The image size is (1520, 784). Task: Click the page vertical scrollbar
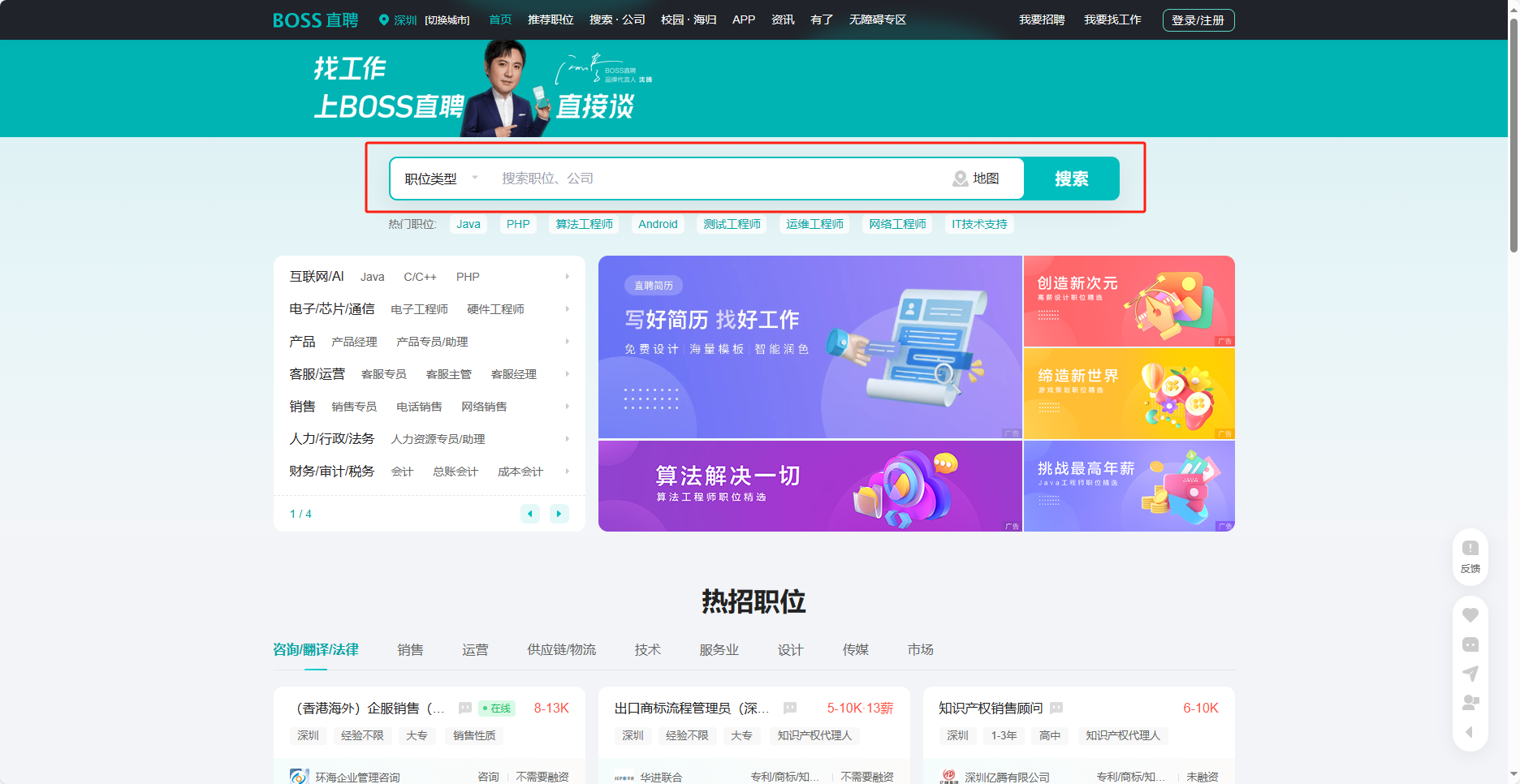click(x=1514, y=134)
